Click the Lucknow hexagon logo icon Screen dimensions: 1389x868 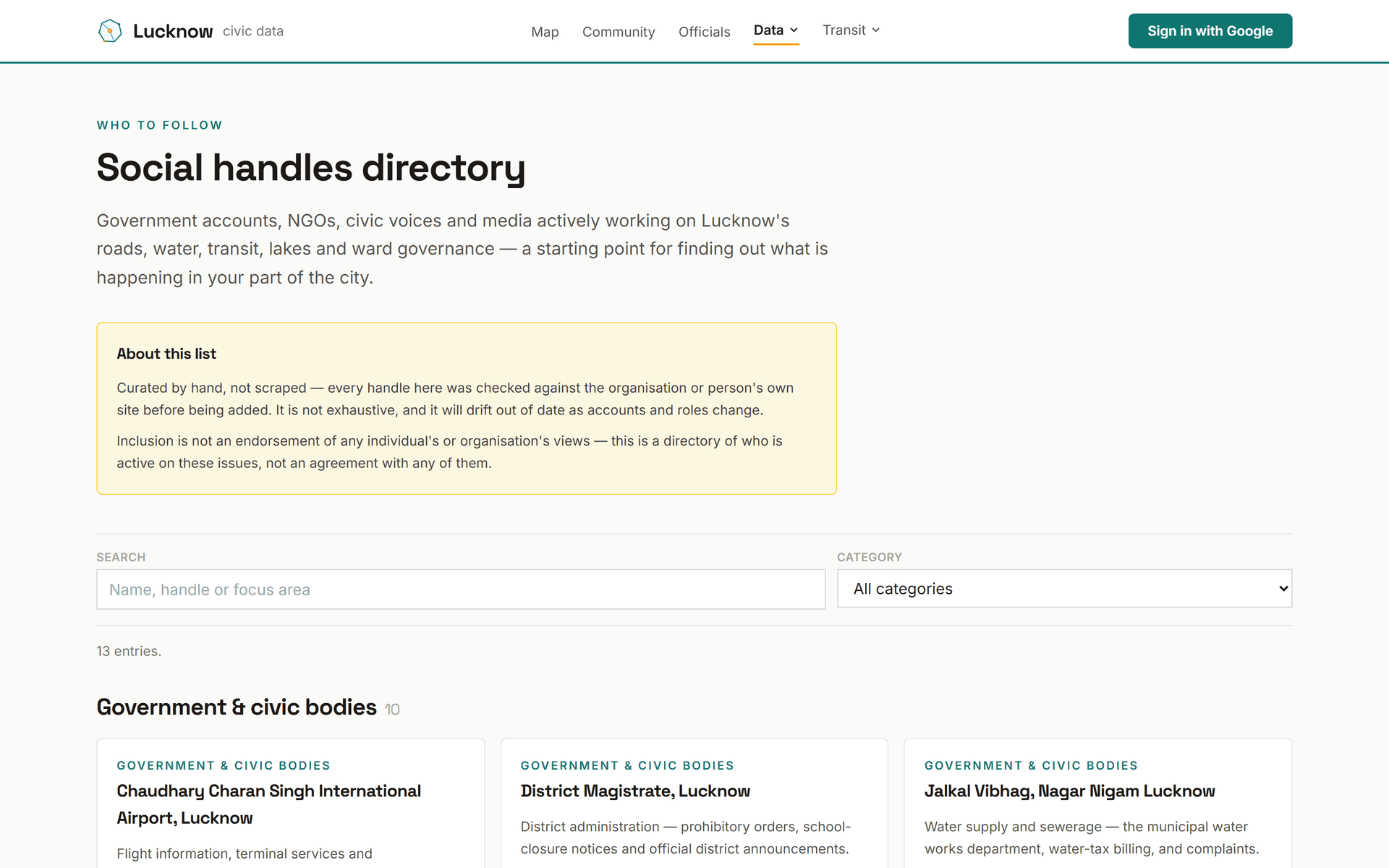tap(110, 31)
